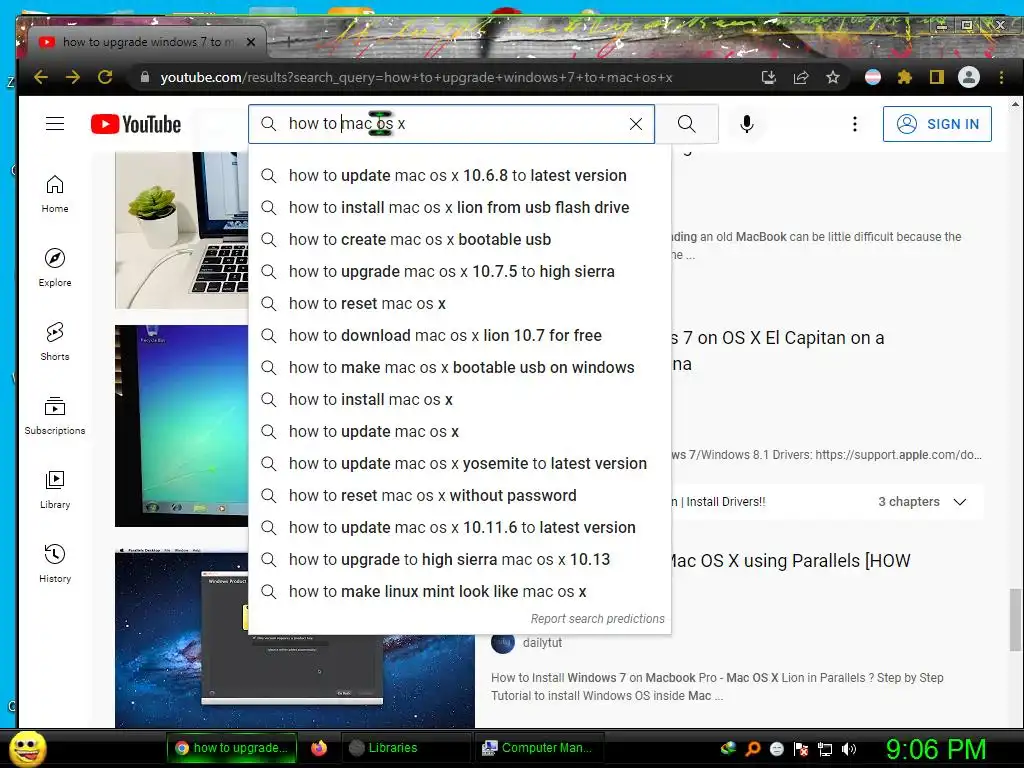This screenshot has width=1024, height=768.
Task: Open Shorts in the YouTube sidebar
Action: 55,342
